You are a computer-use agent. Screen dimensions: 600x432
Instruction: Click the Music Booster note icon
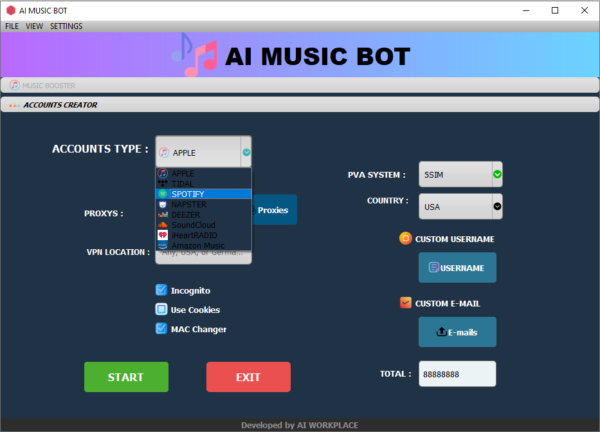15,85
